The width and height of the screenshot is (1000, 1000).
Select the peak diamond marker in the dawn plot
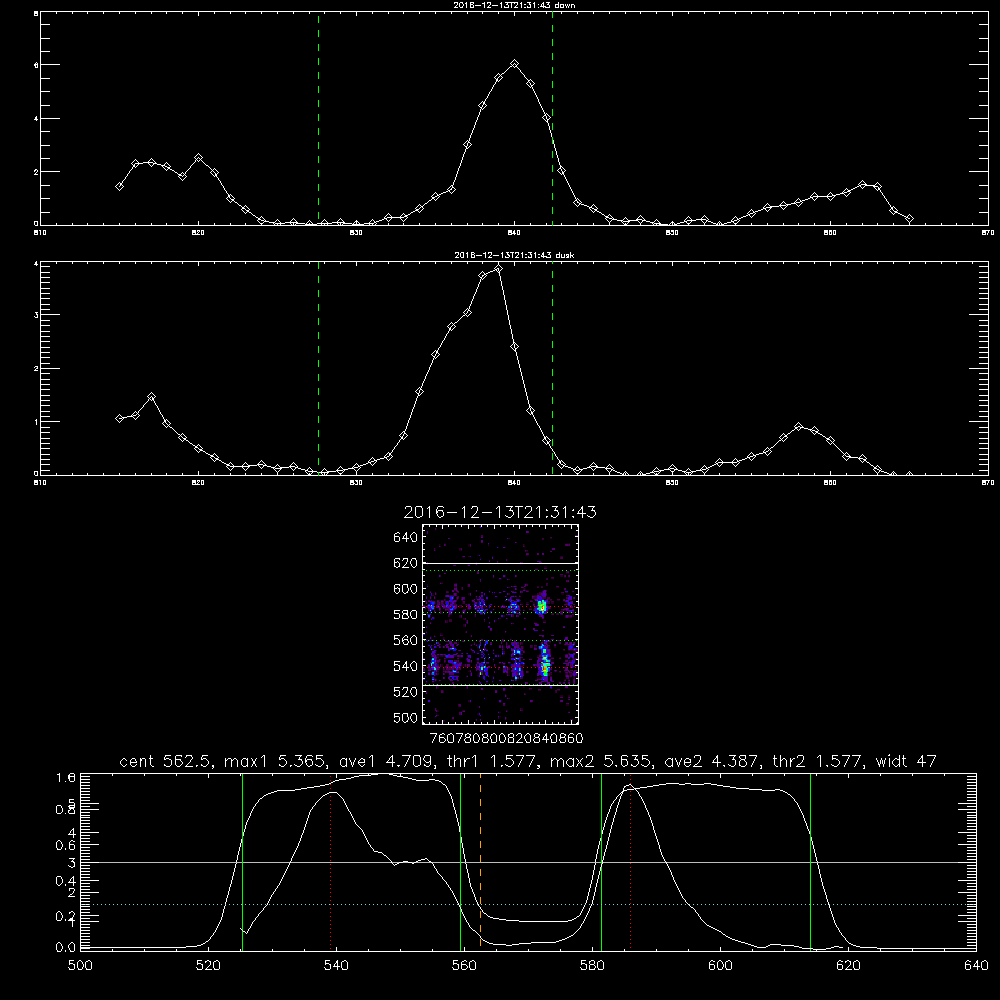pos(515,64)
